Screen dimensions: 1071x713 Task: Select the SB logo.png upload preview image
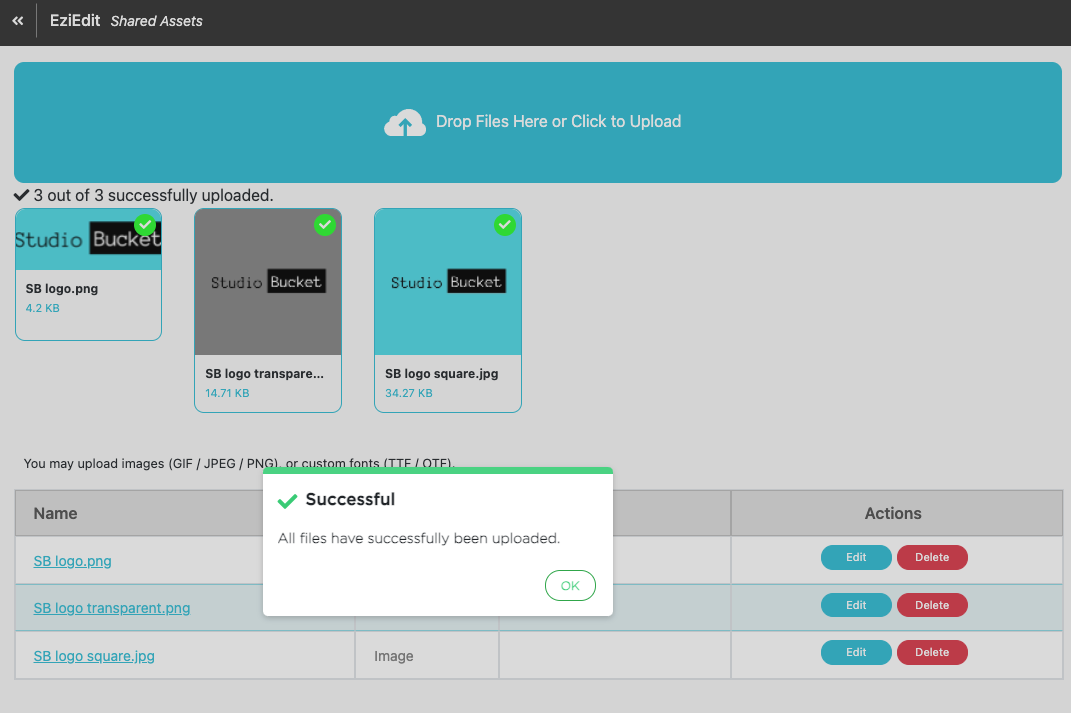(x=88, y=239)
